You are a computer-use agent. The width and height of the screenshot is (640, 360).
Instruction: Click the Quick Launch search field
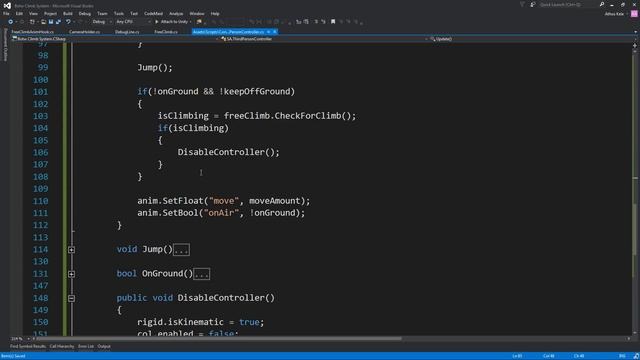(x=567, y=4)
